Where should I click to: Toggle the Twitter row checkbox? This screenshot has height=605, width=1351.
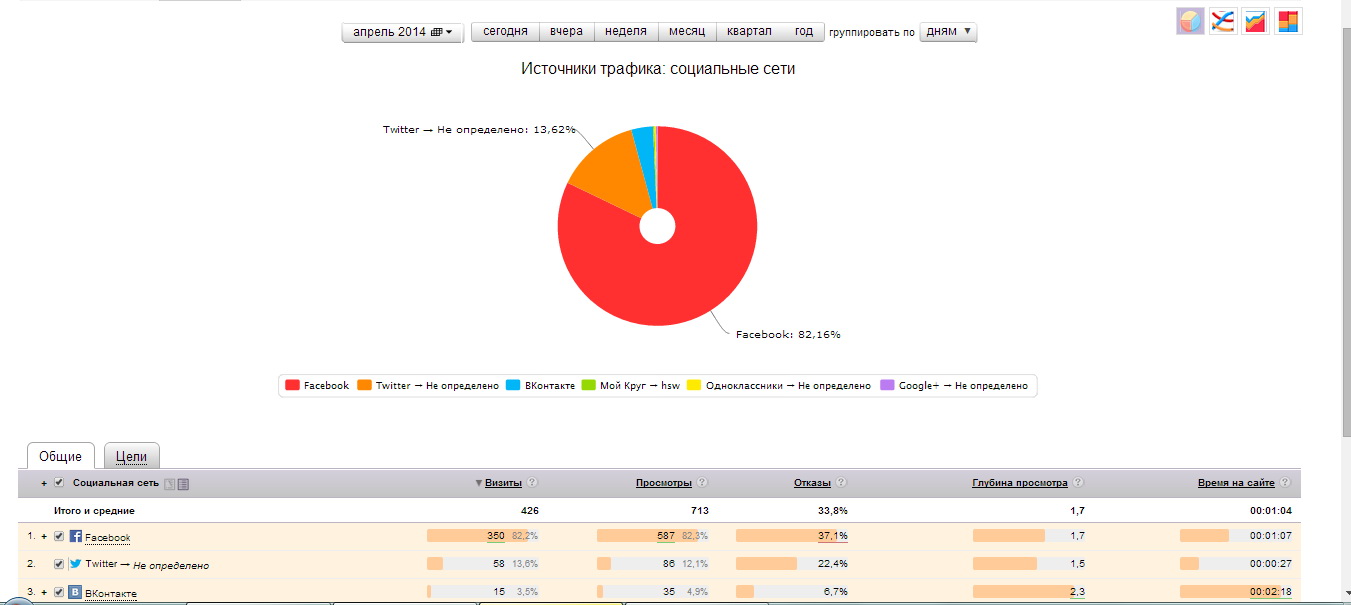pyautogui.click(x=59, y=564)
